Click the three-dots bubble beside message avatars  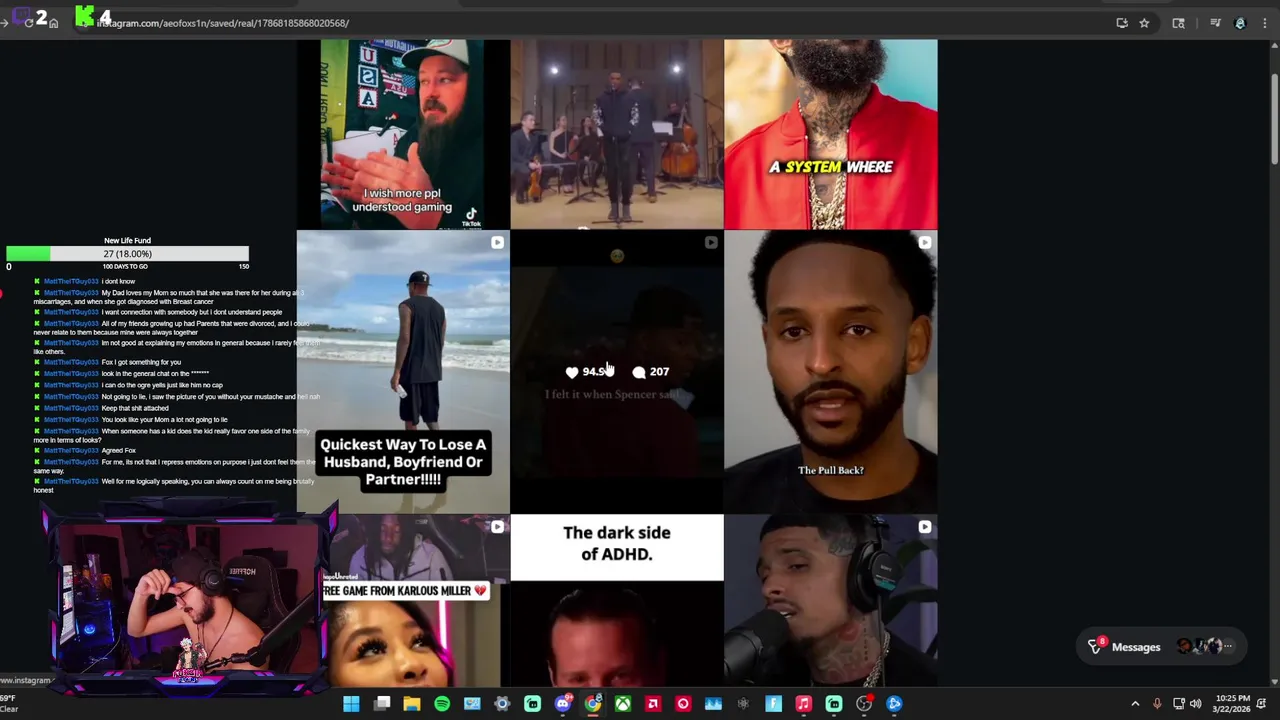click(x=1228, y=647)
